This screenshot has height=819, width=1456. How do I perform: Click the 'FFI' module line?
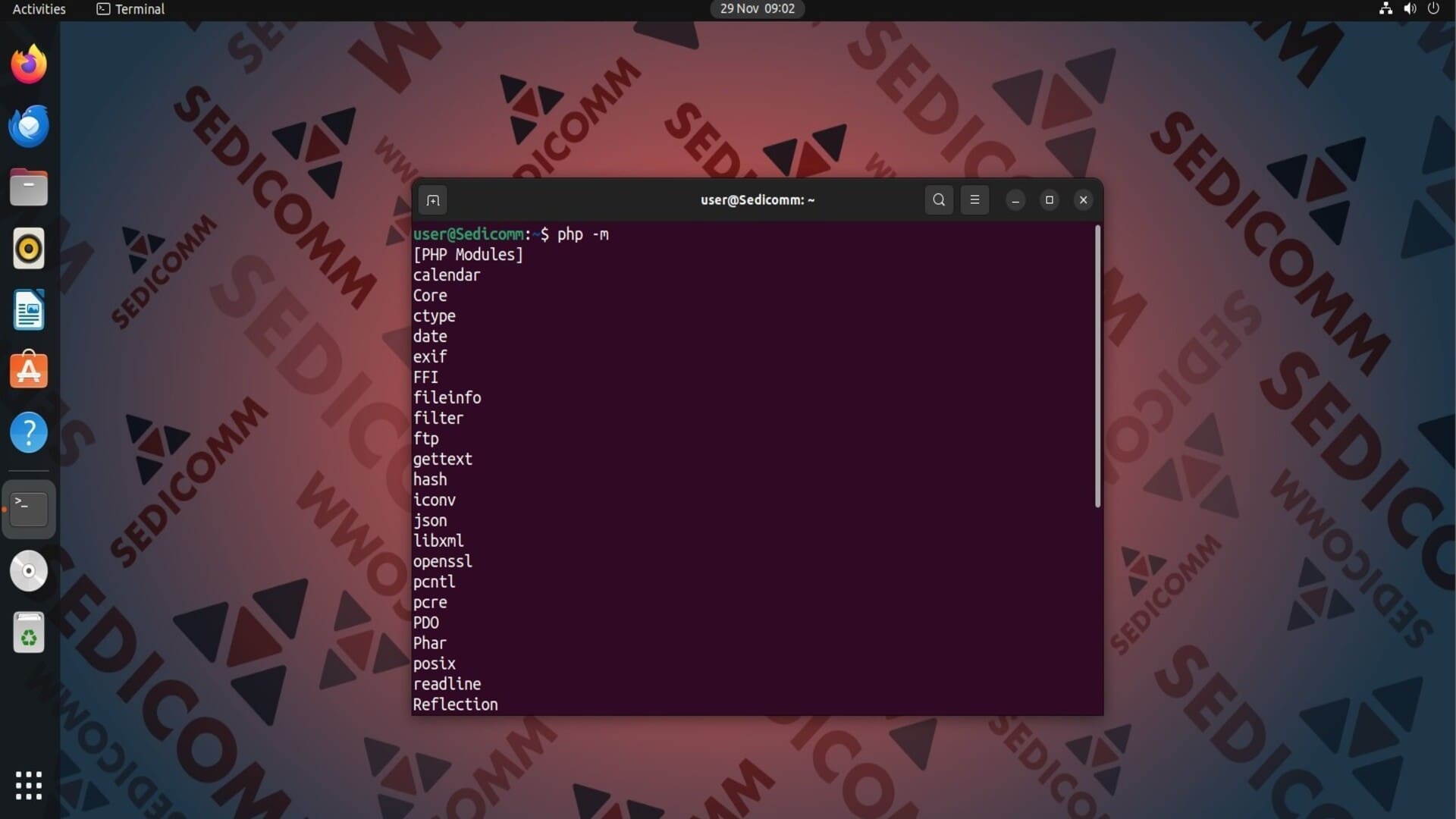tap(425, 378)
